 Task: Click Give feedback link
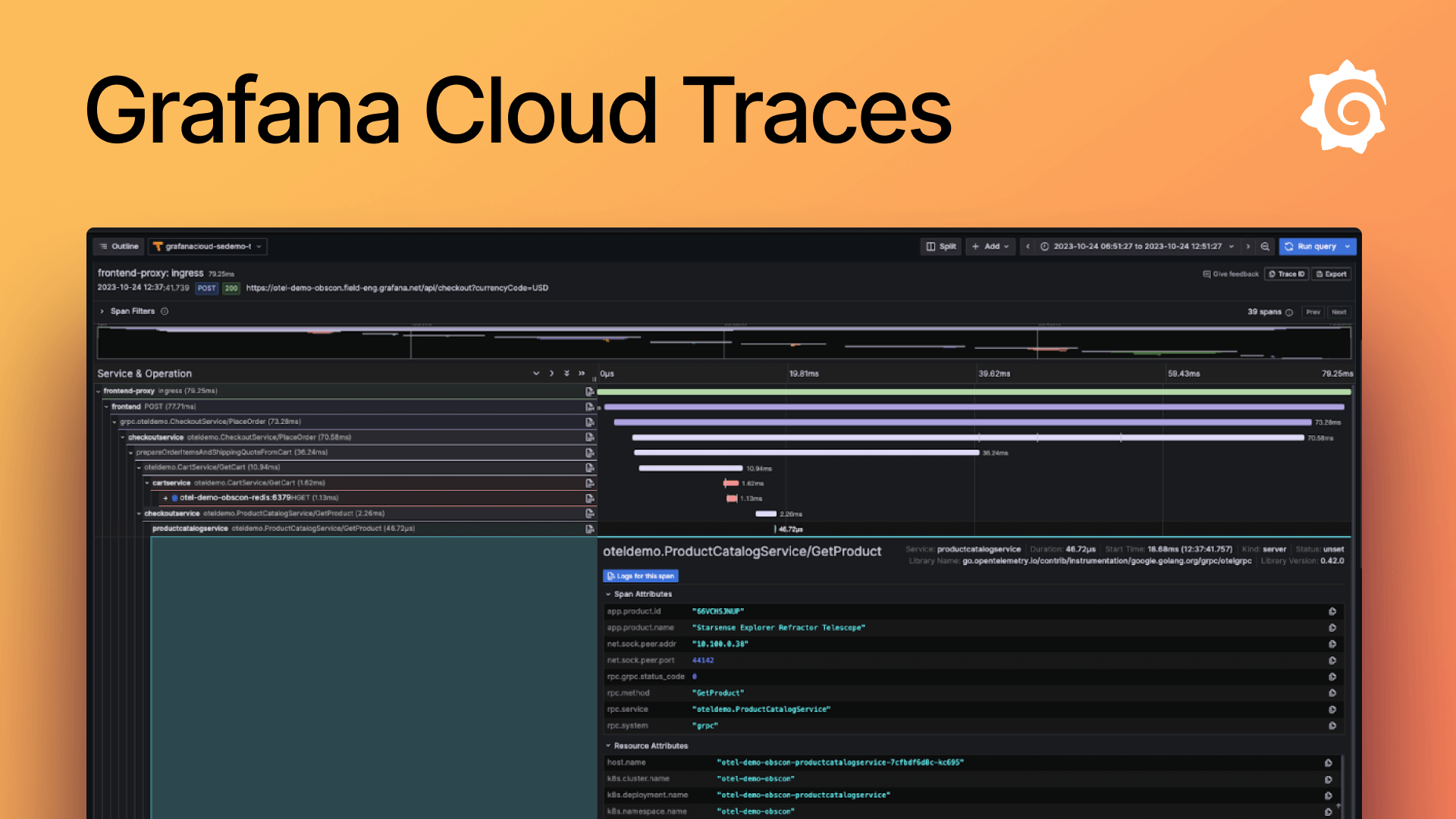[x=1231, y=275]
